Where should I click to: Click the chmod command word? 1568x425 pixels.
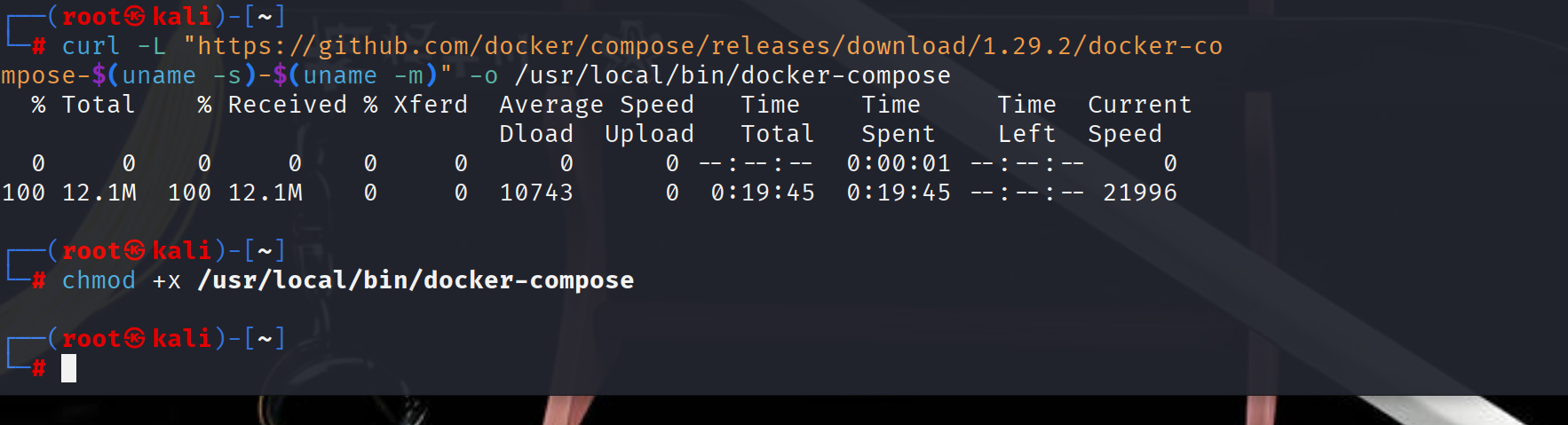(99, 280)
